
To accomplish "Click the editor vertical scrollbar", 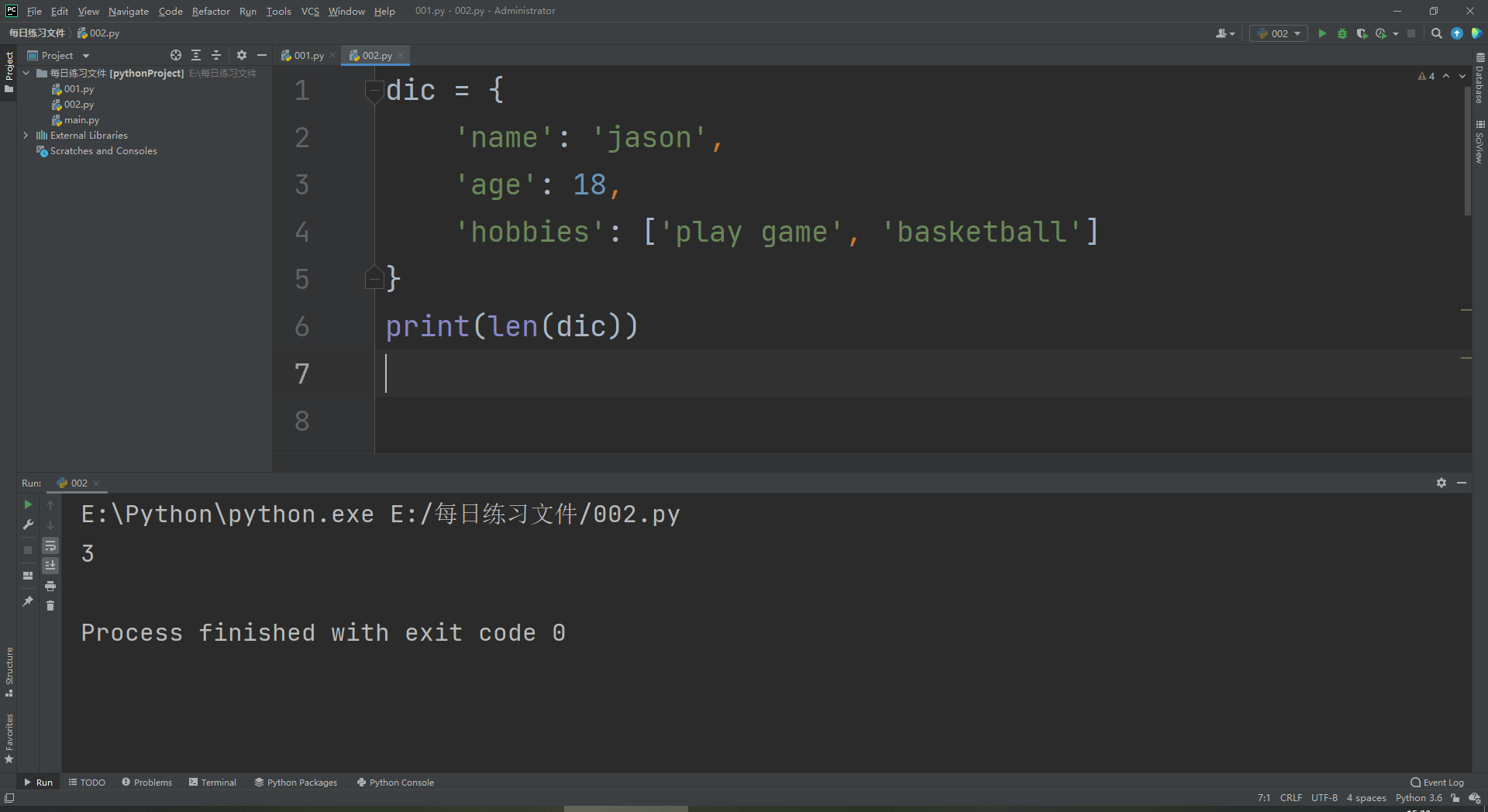I will tap(1467, 152).
